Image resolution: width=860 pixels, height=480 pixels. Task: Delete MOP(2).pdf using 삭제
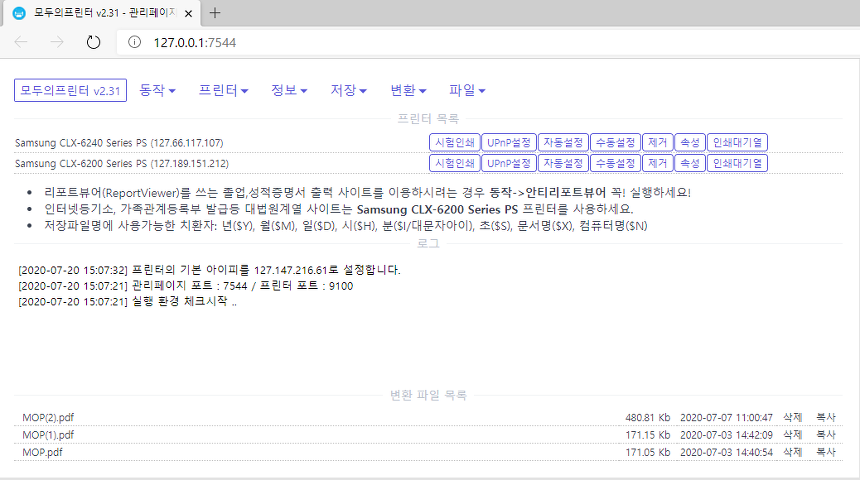point(792,417)
